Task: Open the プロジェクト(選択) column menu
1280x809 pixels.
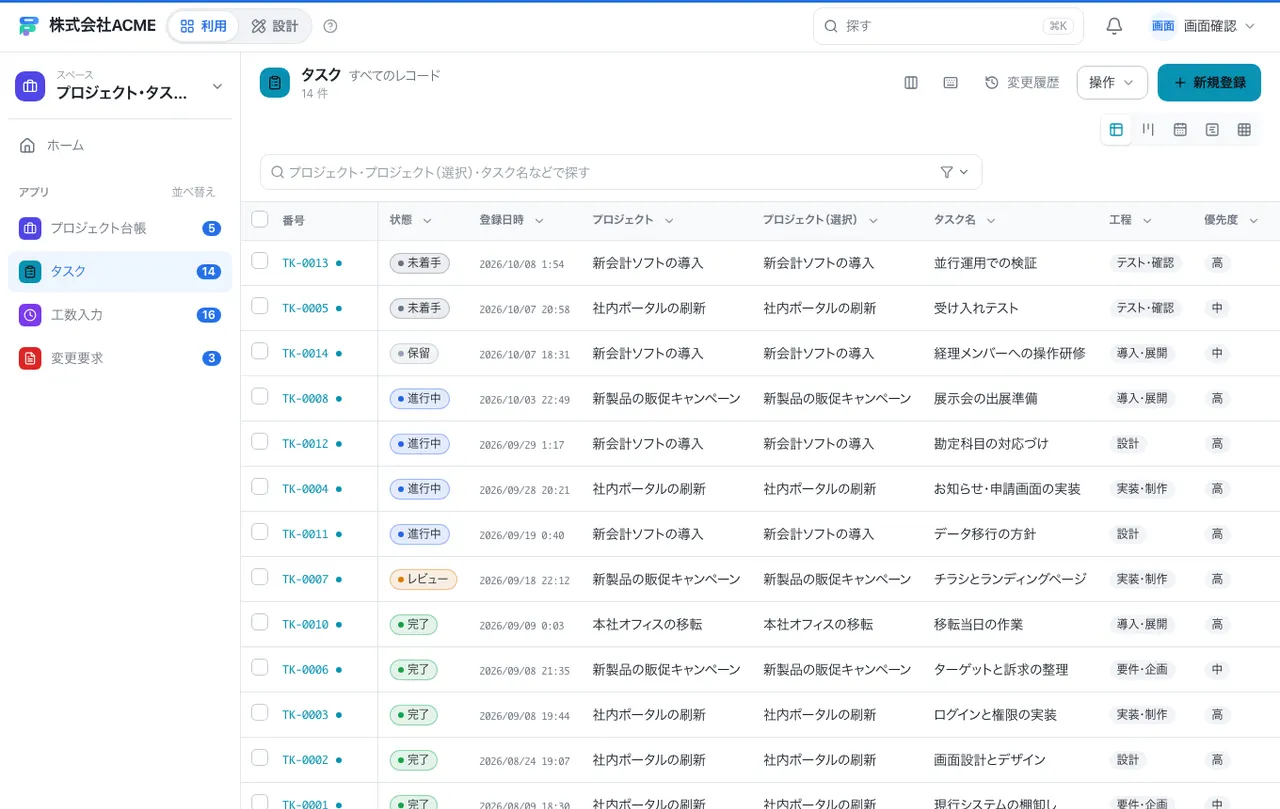Action: [x=873, y=220]
